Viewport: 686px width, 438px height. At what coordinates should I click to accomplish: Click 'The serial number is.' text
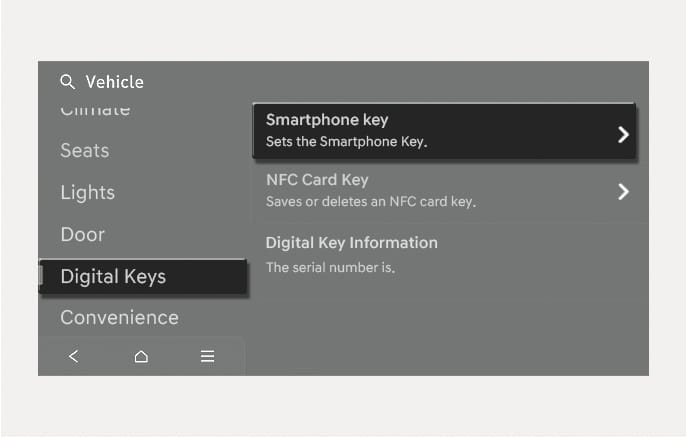coord(330,268)
